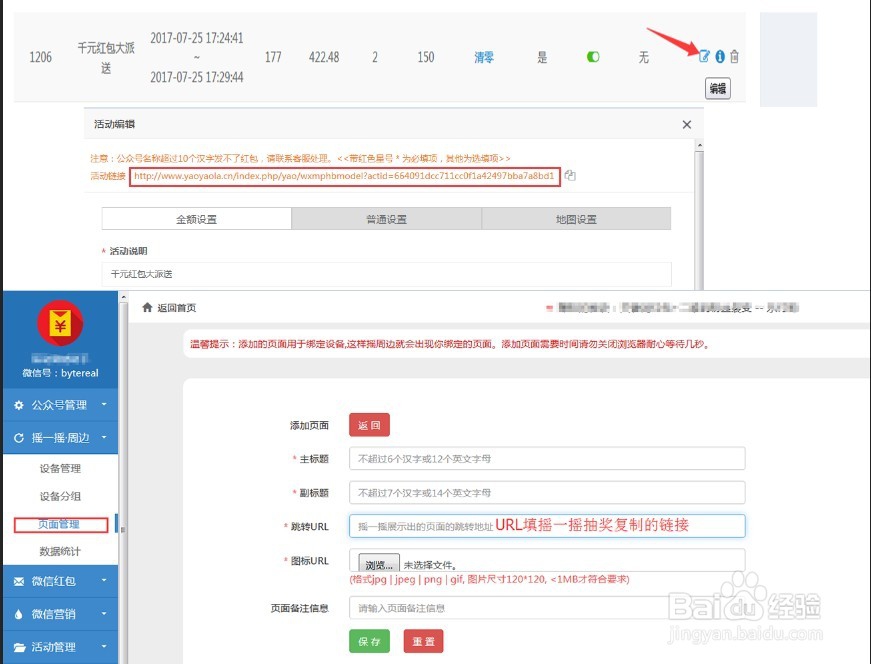The height and width of the screenshot is (664, 871).
Task: Click the edit pencil icon for activity 1206
Action: coord(704,55)
